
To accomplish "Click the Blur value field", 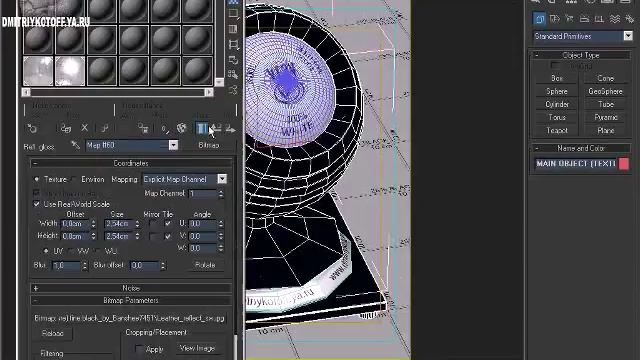I will tap(66, 265).
